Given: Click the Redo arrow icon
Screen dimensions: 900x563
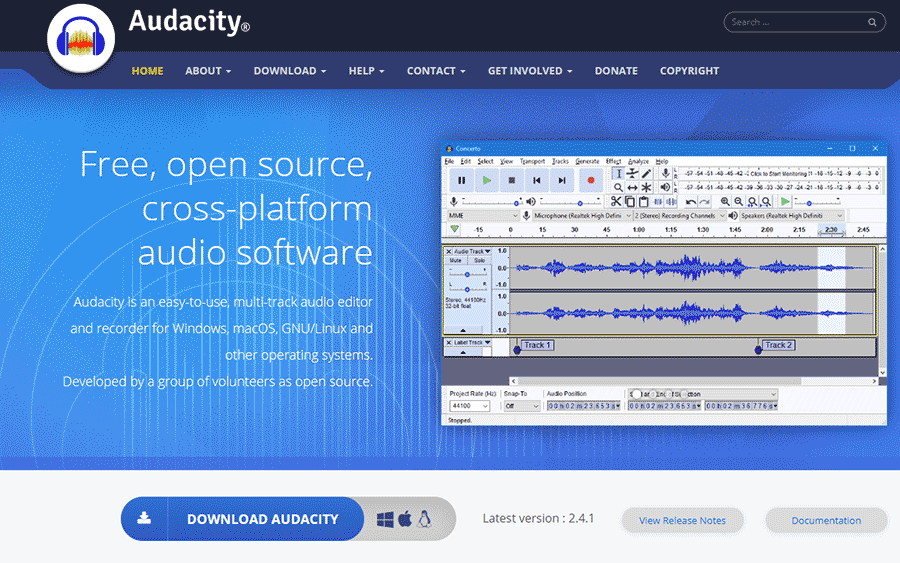Looking at the screenshot, I should [705, 201].
